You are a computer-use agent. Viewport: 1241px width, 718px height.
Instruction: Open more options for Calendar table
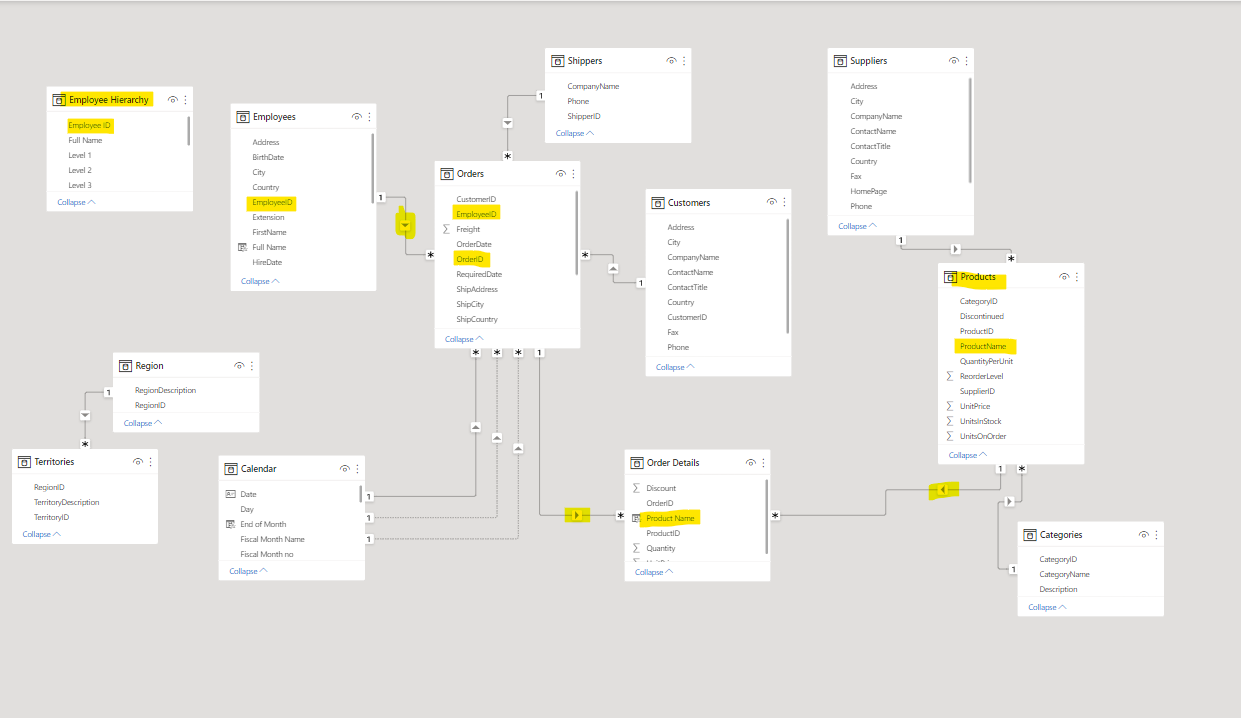click(x=357, y=469)
